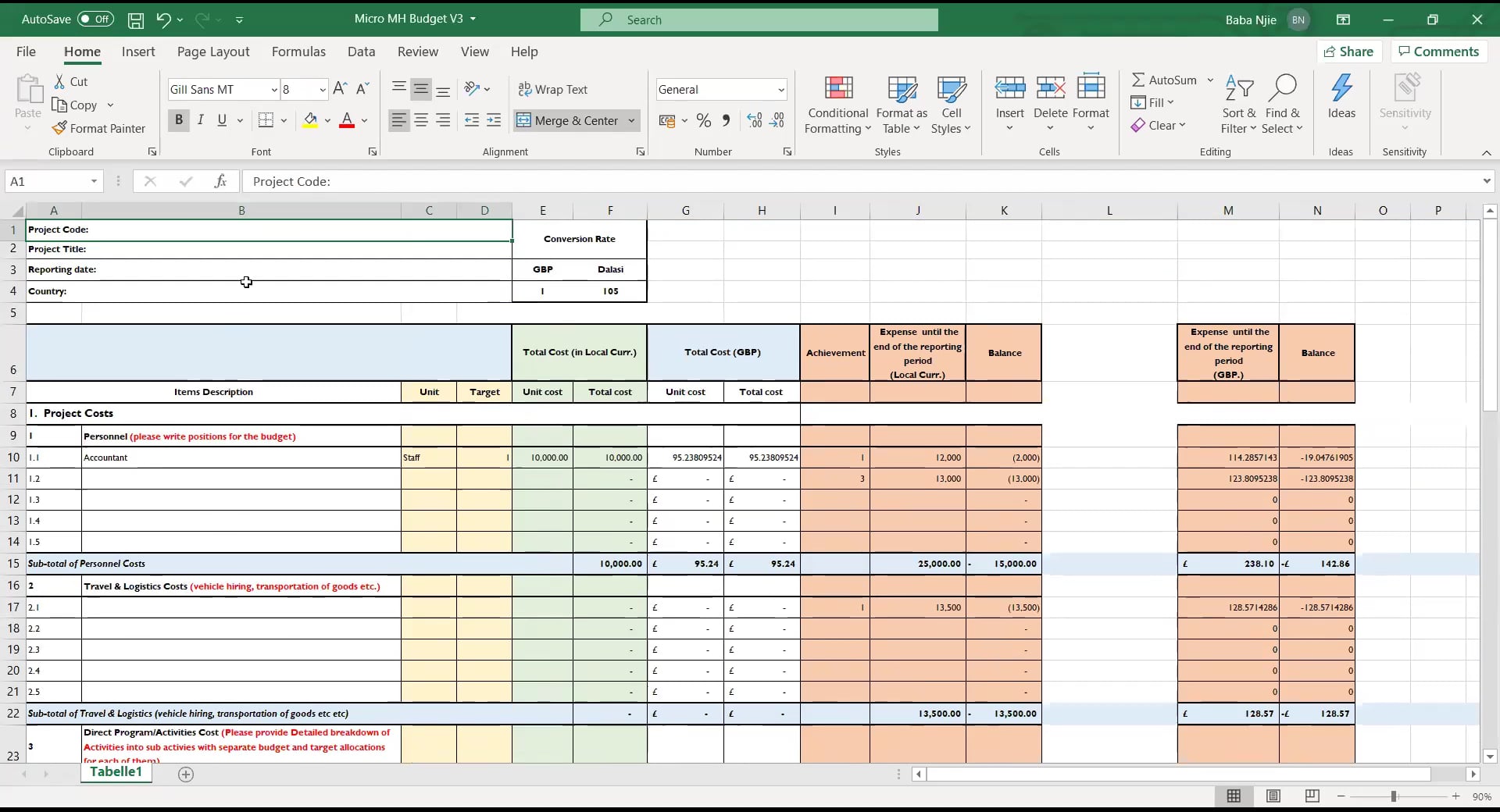This screenshot has height=812, width=1500.
Task: Switch to the Formulas ribbon tab
Action: [x=298, y=51]
